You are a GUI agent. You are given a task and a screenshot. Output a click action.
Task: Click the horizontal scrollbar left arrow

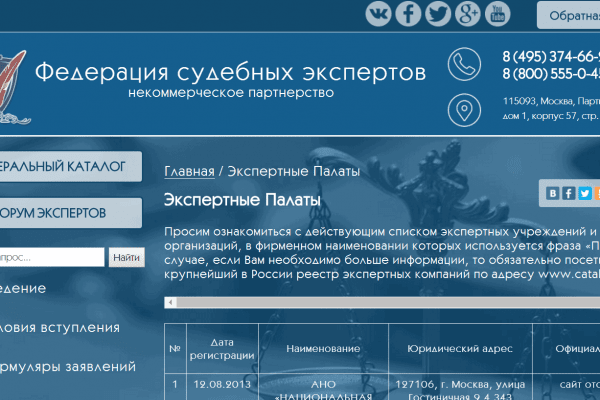(170, 302)
